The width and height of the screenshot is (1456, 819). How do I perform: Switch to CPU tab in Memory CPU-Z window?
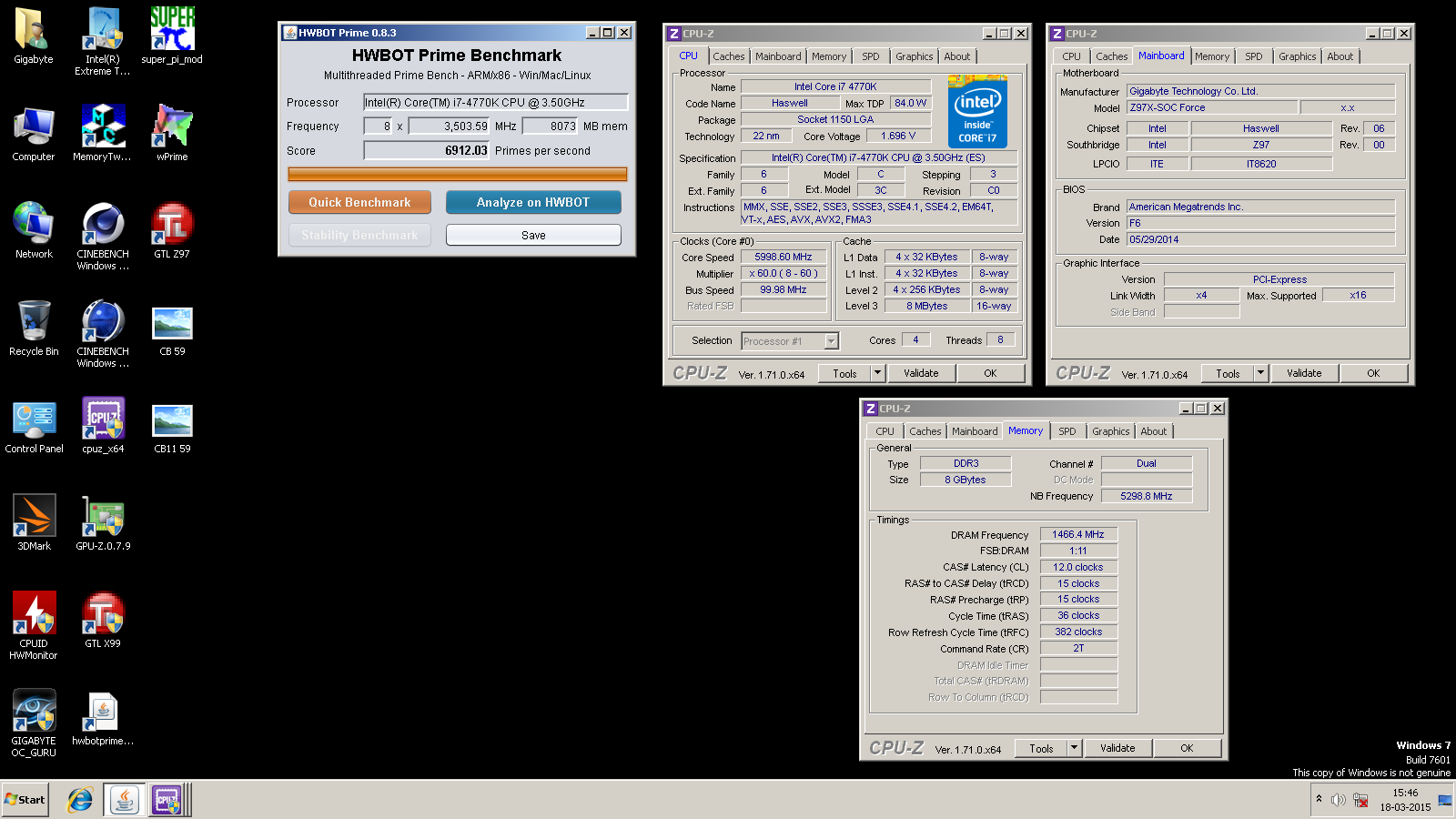(x=885, y=431)
